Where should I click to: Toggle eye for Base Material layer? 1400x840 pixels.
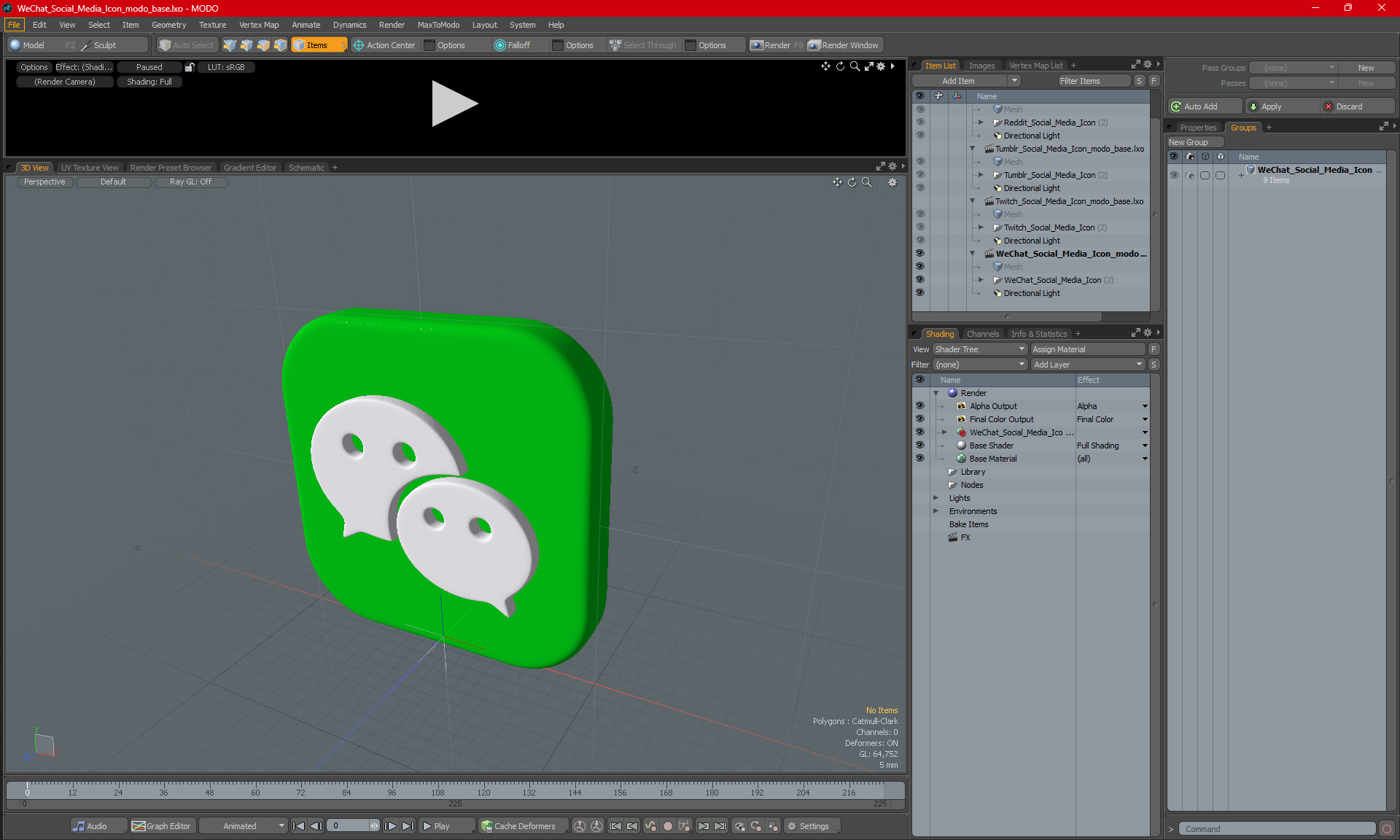click(x=919, y=459)
